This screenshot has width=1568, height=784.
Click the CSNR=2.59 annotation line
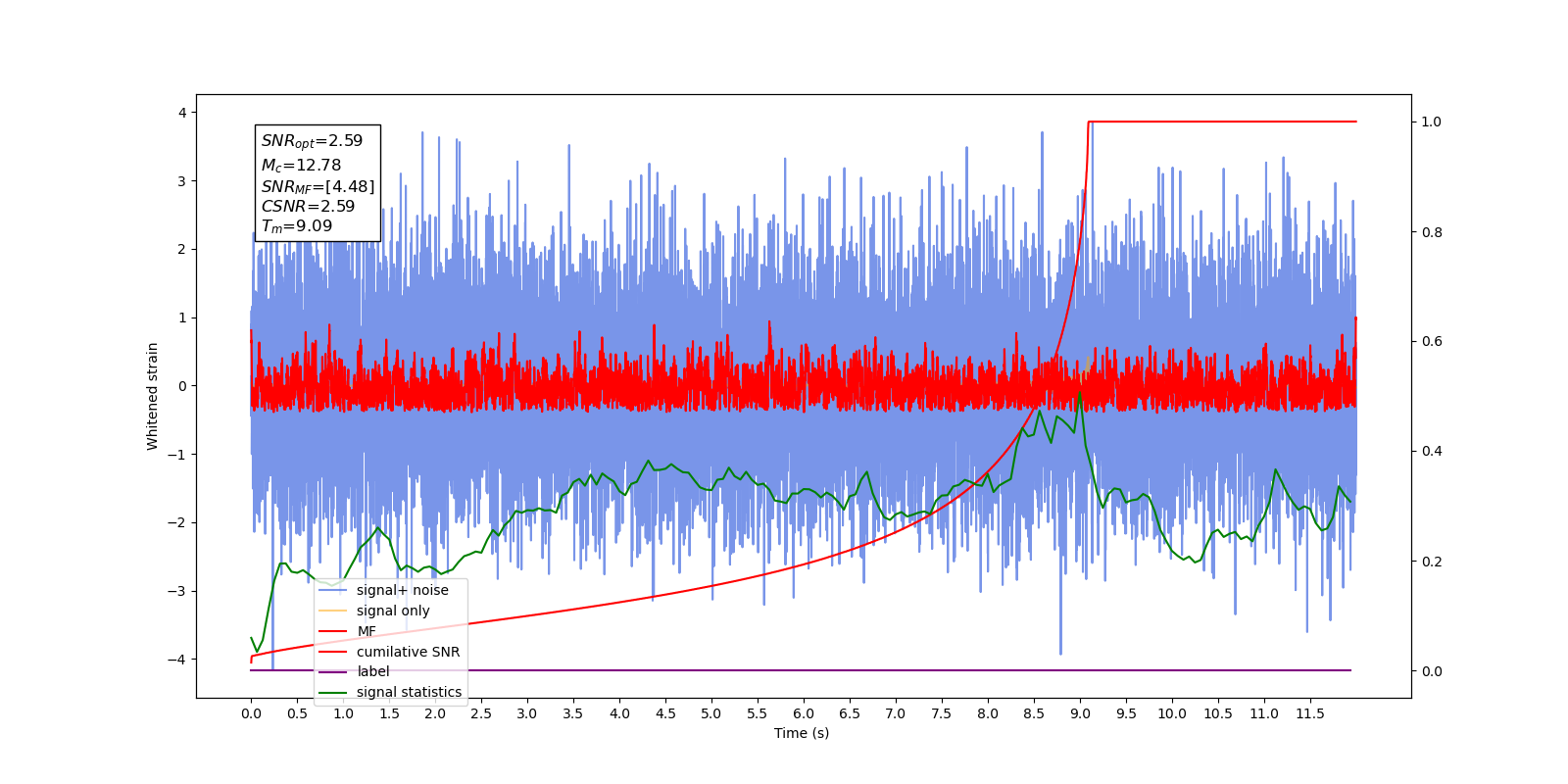(308, 206)
